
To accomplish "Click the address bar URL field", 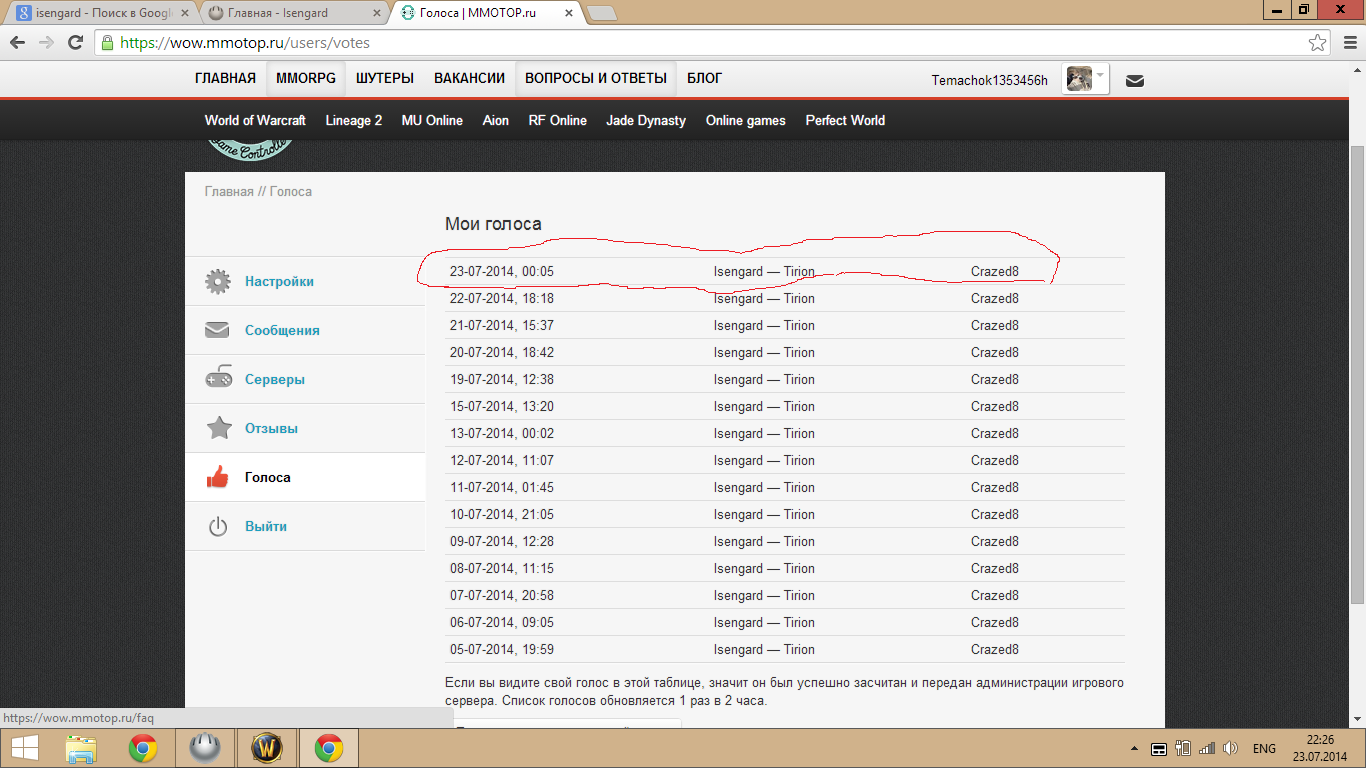I will click(700, 43).
